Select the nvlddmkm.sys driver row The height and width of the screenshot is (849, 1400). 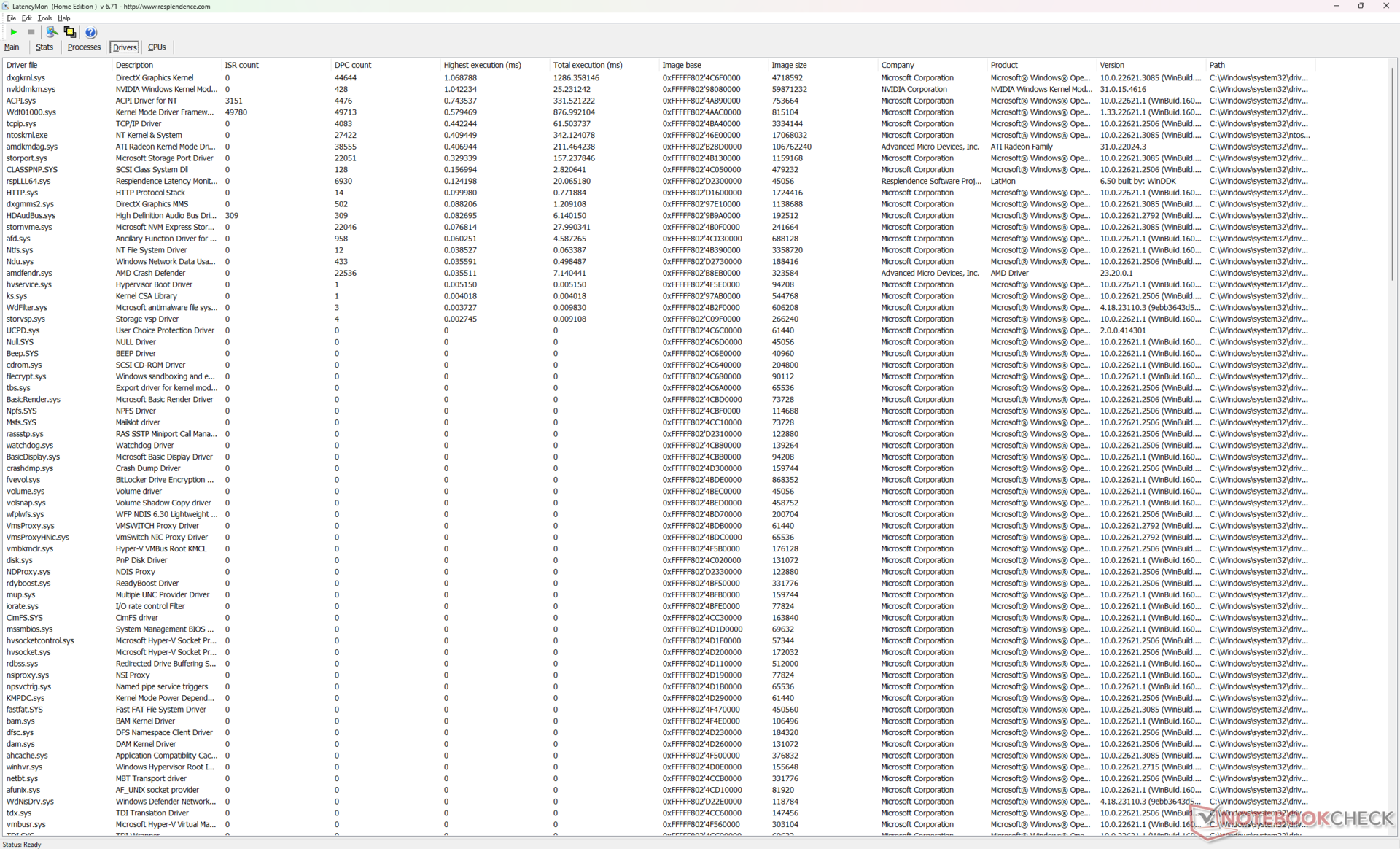[x=31, y=89]
